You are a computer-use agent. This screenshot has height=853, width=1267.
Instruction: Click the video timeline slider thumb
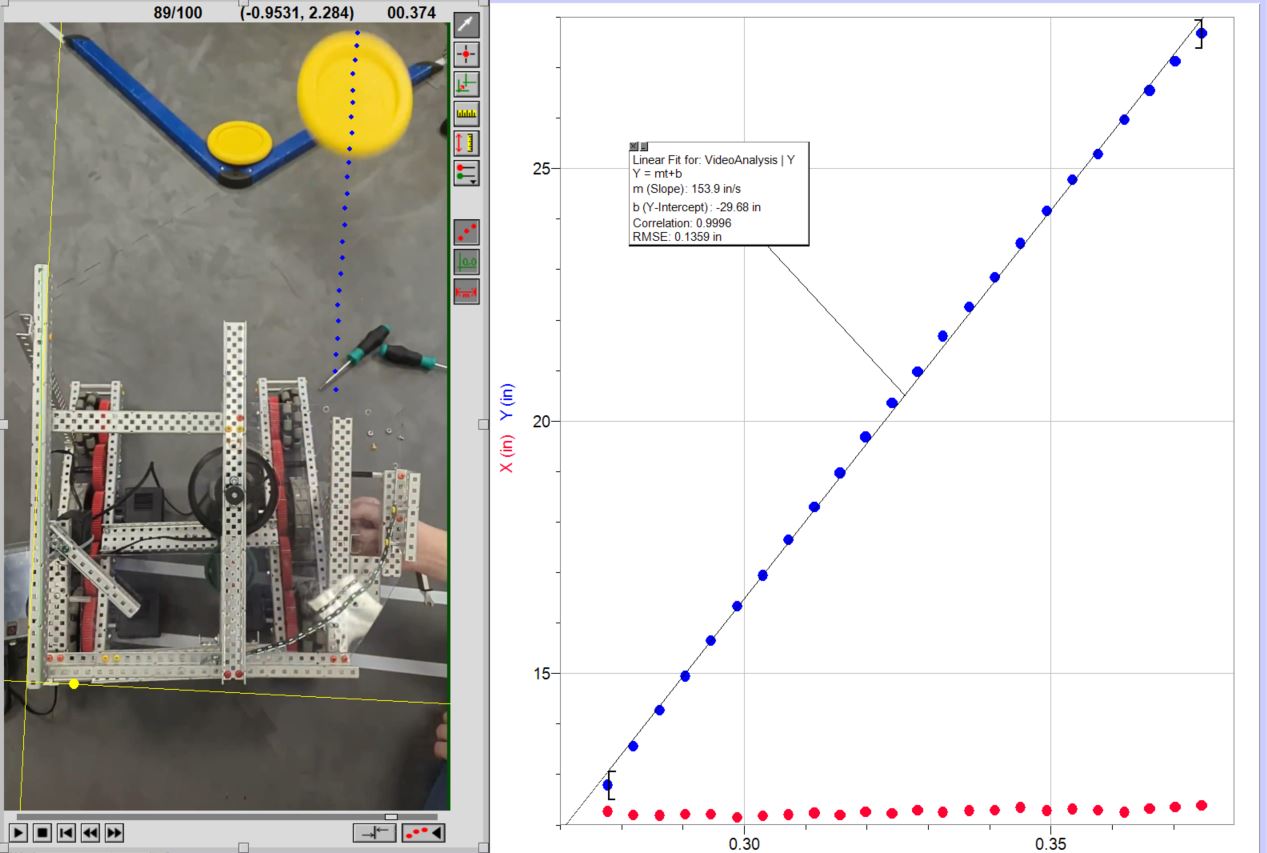(x=391, y=816)
